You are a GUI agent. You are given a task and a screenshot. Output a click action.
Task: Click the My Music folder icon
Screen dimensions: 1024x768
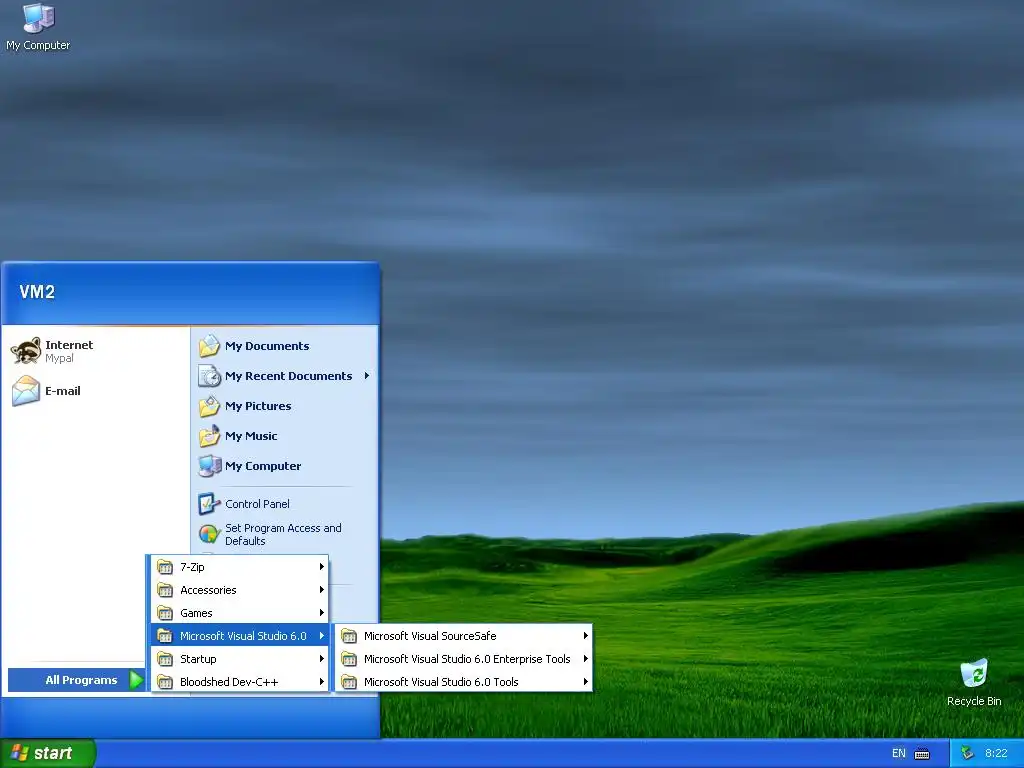pos(209,436)
